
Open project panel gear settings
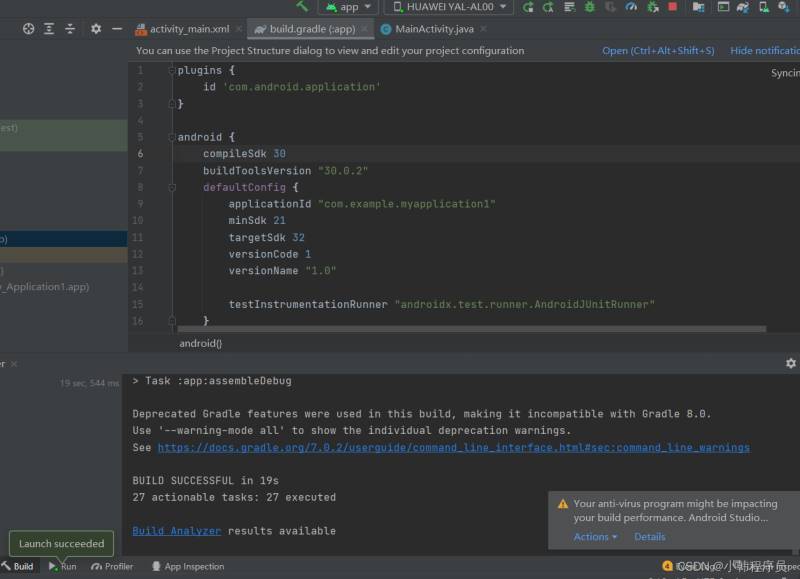tap(96, 29)
